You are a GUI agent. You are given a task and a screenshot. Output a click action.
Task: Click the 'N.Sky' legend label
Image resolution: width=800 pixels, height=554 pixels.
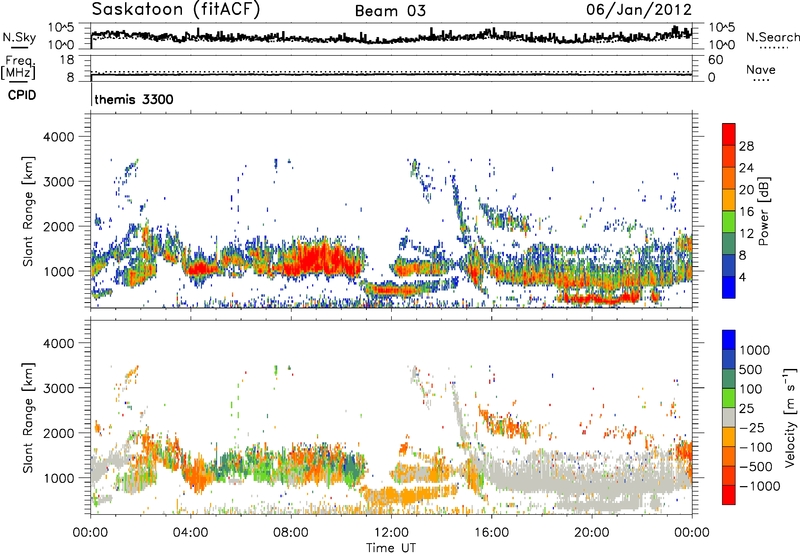(x=19, y=37)
